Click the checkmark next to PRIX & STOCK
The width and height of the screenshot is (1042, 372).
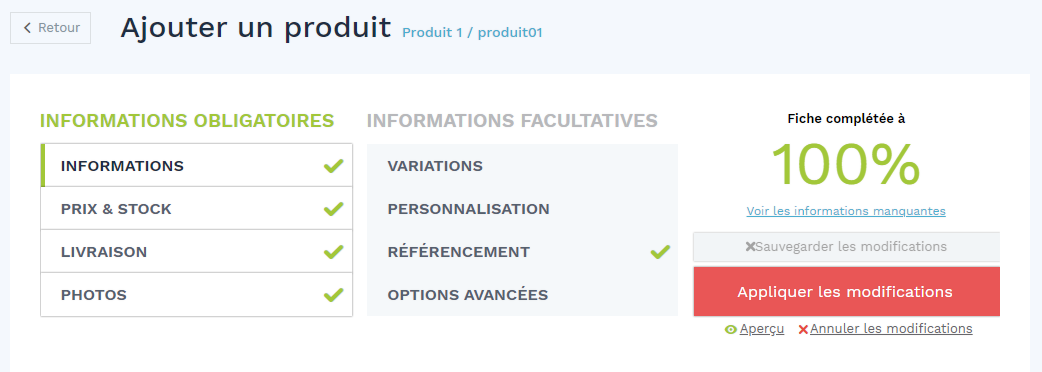334,209
